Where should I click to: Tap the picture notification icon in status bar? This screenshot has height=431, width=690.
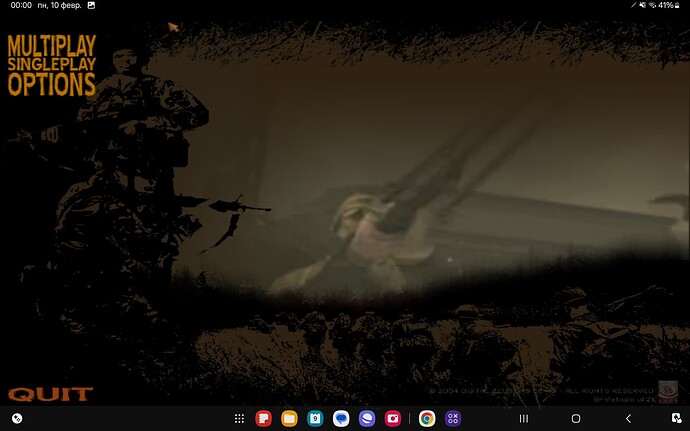(92, 6)
